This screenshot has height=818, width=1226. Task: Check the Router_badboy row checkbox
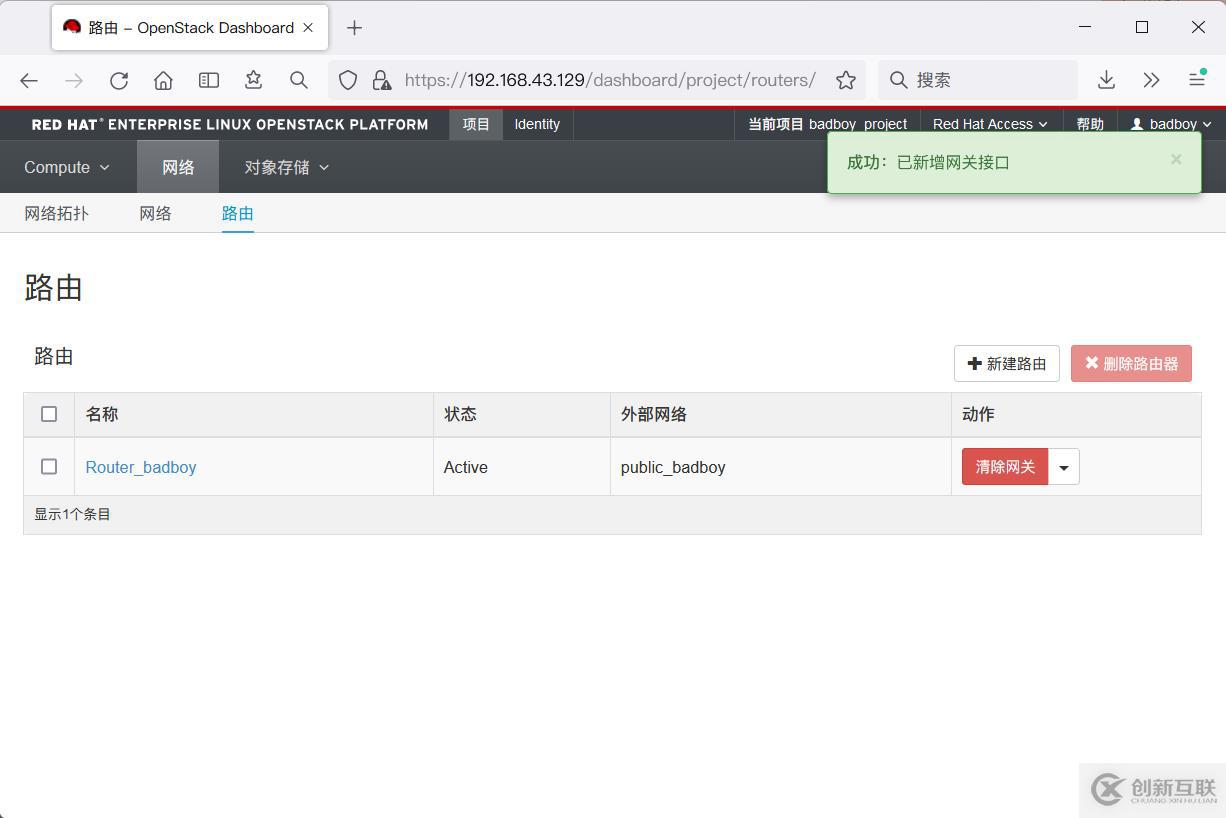[x=49, y=466]
